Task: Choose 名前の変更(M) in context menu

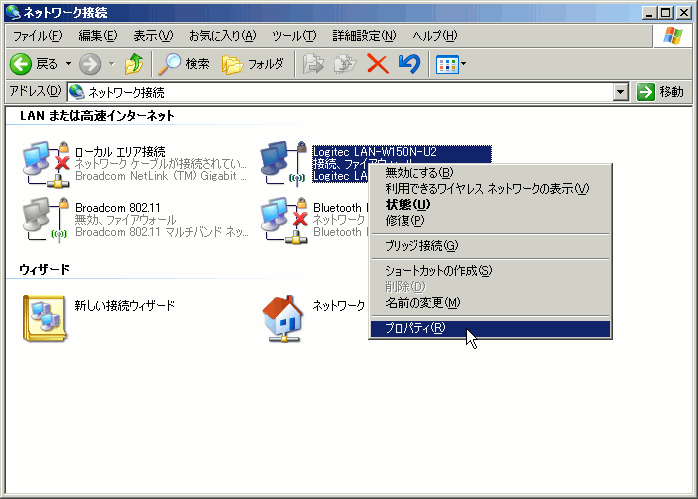Action: 490,303
